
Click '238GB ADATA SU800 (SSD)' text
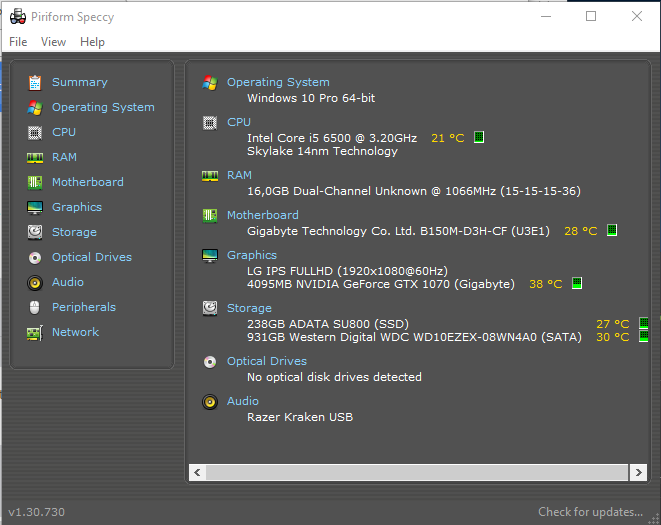pos(328,324)
